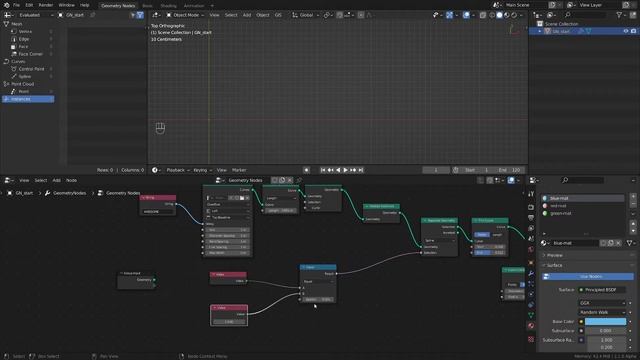
Task: Open the Playback dropdown in timeline
Action: 177,170
